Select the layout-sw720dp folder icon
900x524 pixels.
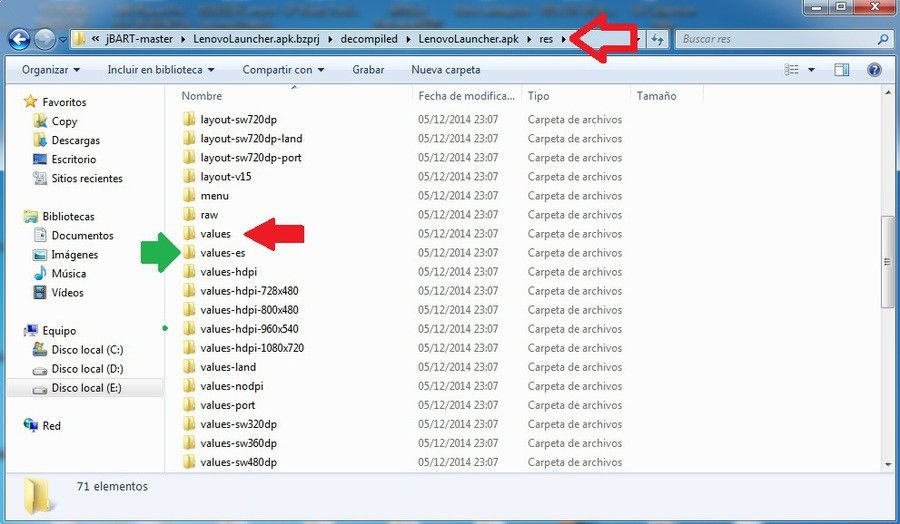tap(189, 119)
